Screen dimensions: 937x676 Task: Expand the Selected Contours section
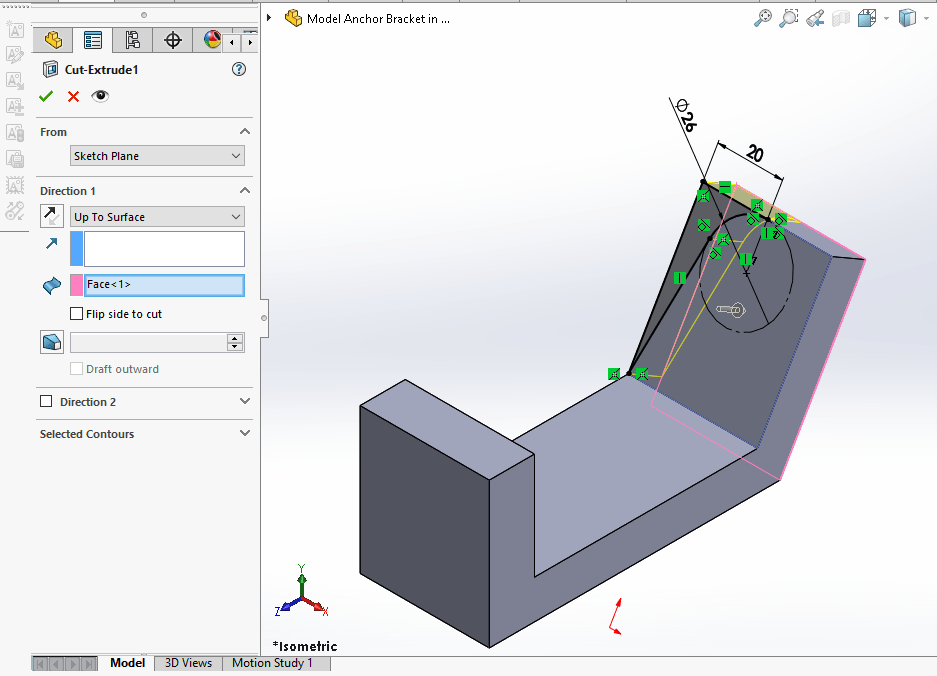tap(245, 433)
